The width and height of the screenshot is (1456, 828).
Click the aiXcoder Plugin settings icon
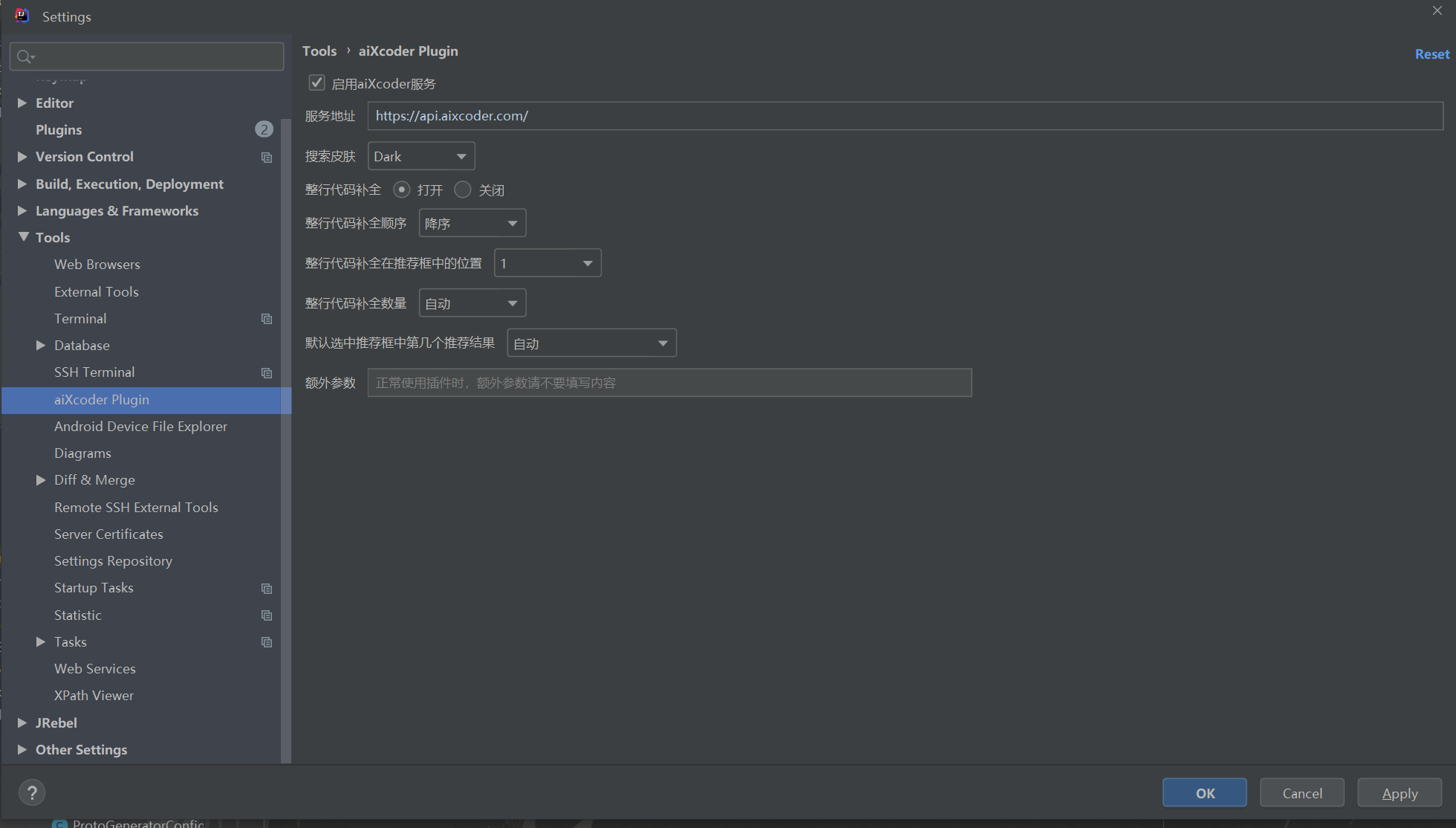coord(102,399)
